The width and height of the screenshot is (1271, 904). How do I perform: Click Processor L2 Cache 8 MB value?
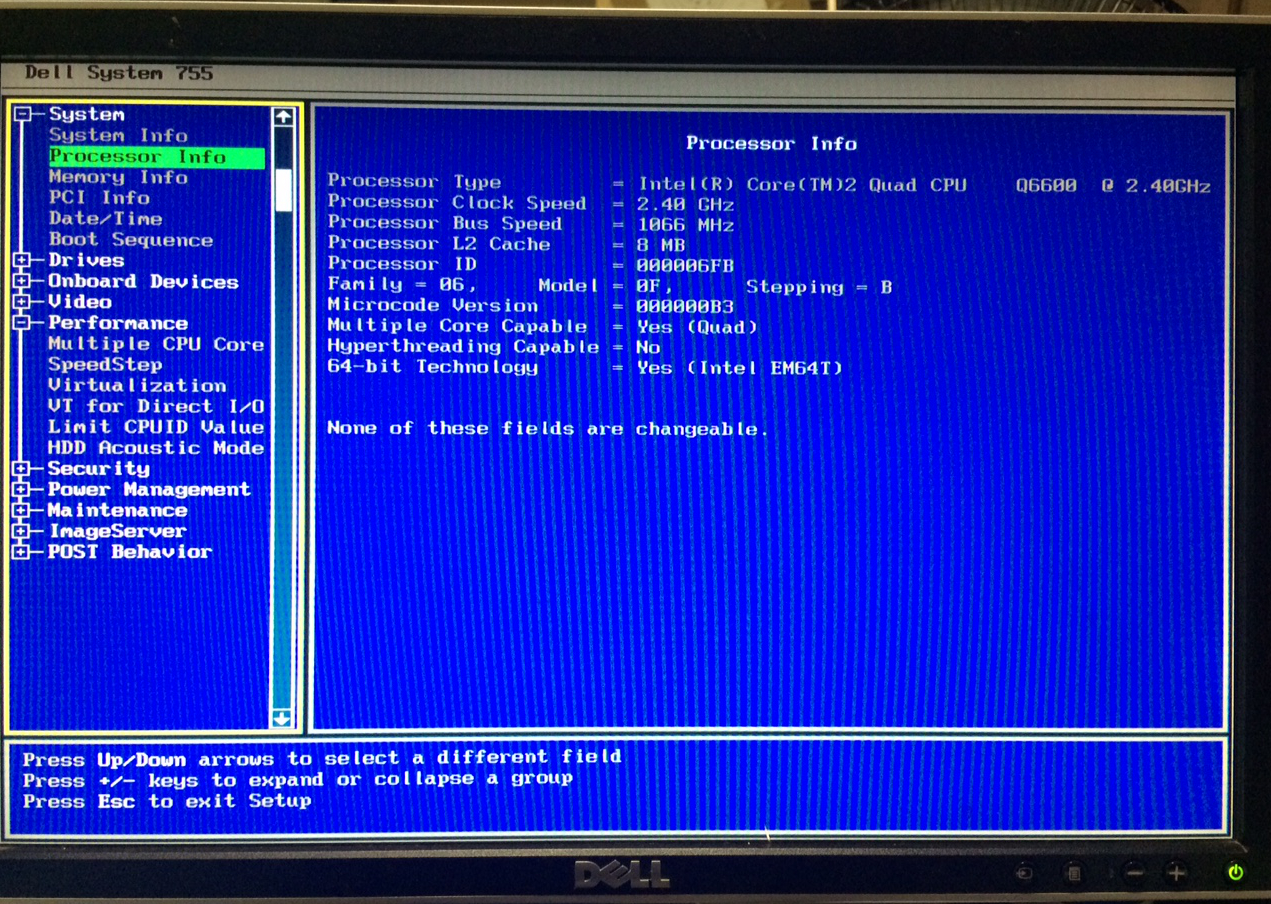click(661, 245)
